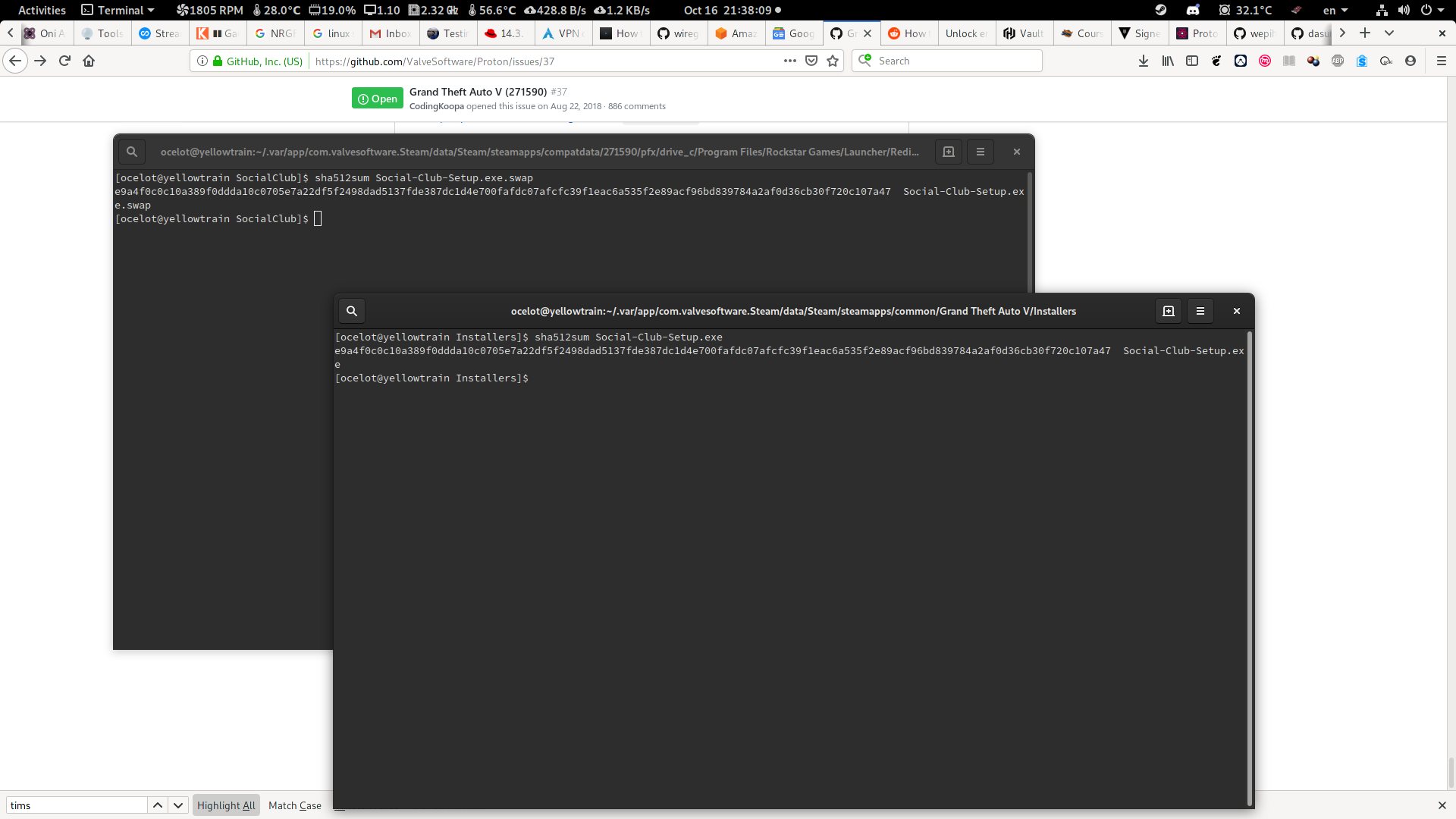Click the Grand Theft Auto V issue title
Viewport: 1456px width, 819px height.
[478, 92]
